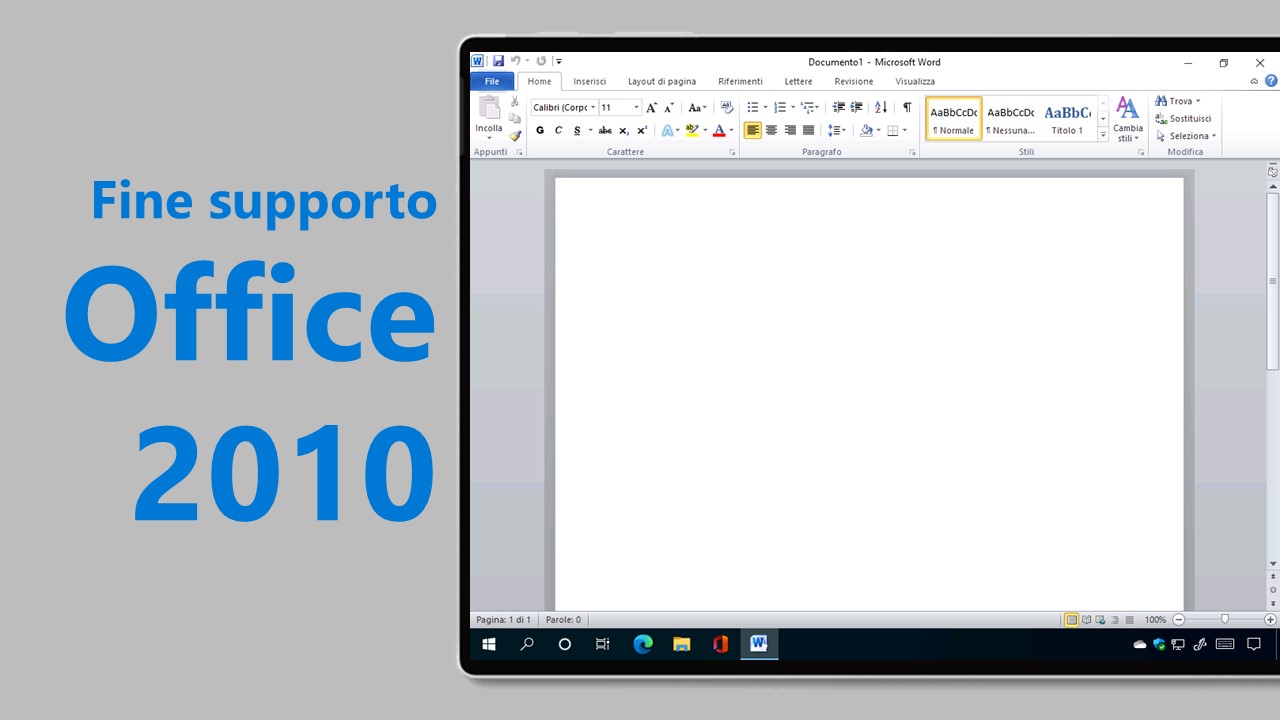Apply the Normale style

pyautogui.click(x=954, y=119)
